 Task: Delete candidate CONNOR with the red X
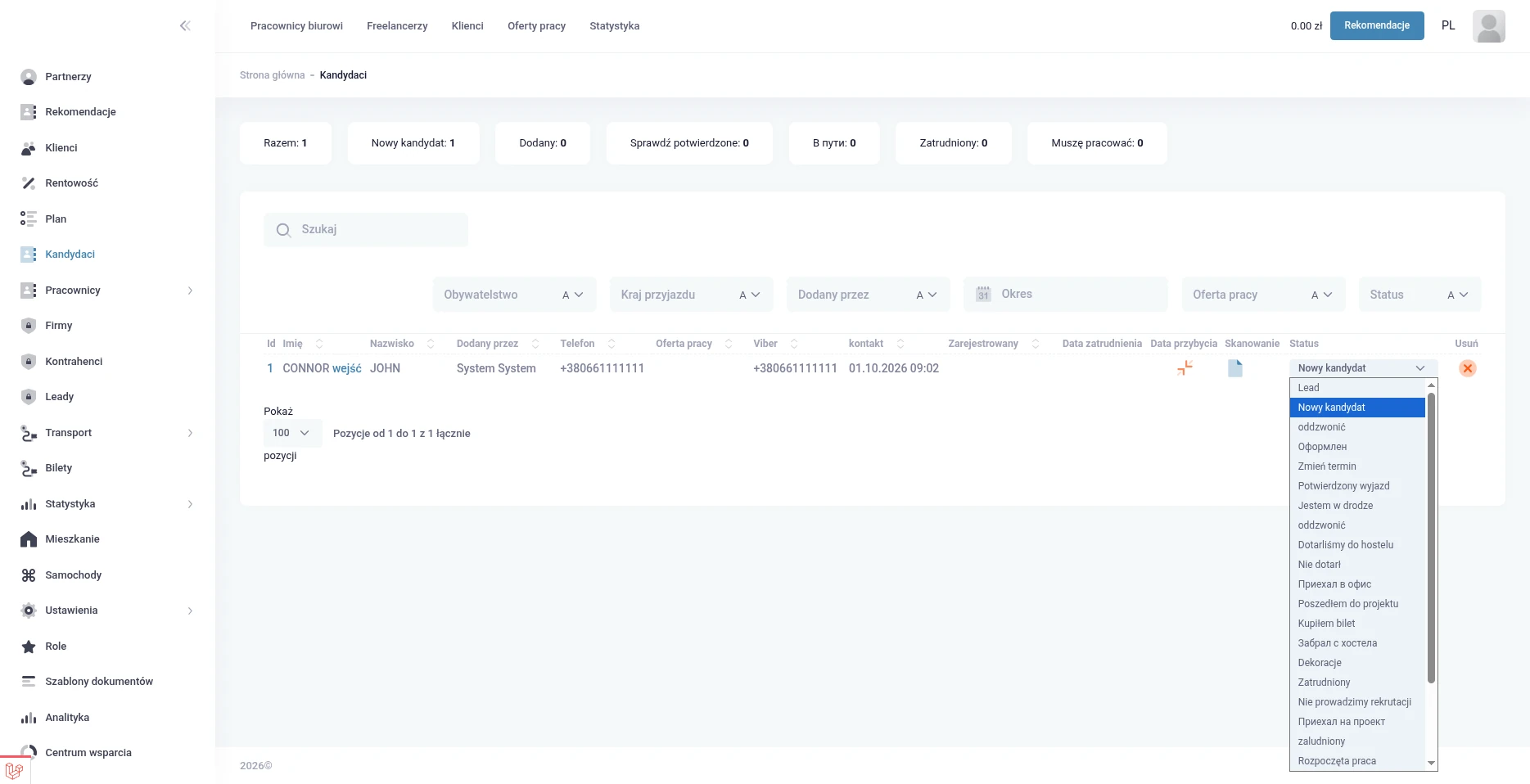[x=1467, y=368]
